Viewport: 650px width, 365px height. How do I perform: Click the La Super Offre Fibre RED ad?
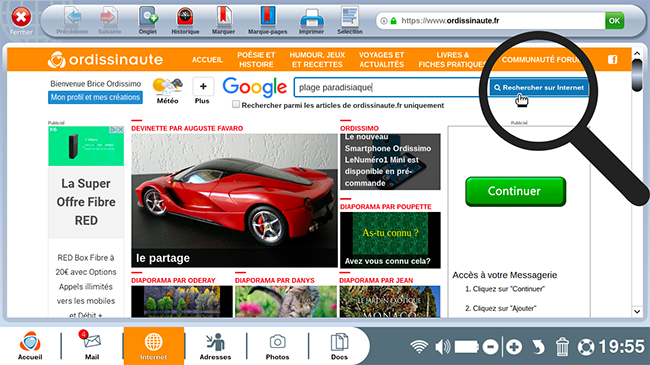[x=86, y=202]
